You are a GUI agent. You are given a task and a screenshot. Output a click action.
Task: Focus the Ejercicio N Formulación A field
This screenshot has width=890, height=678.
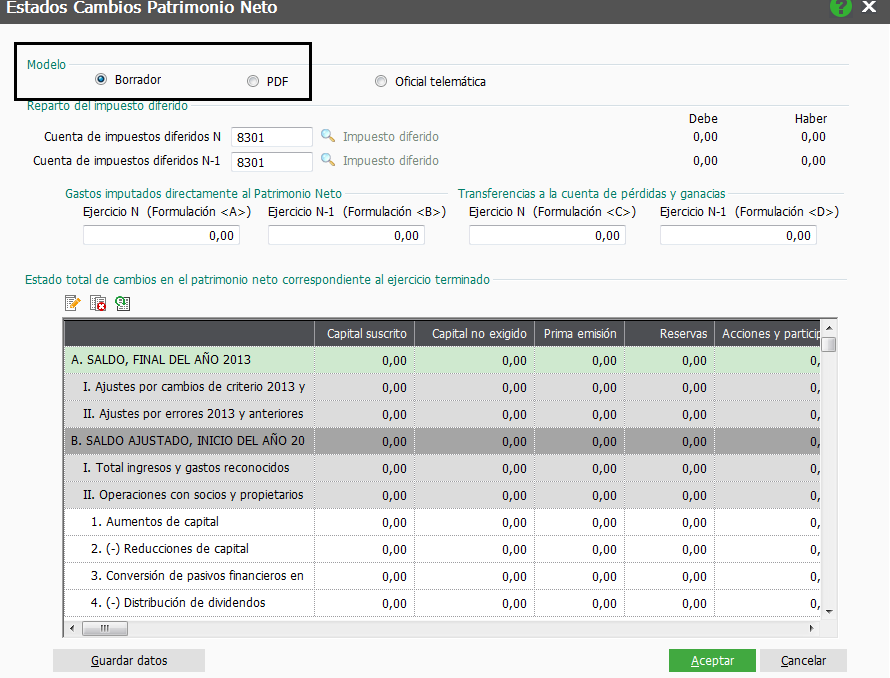coord(161,235)
